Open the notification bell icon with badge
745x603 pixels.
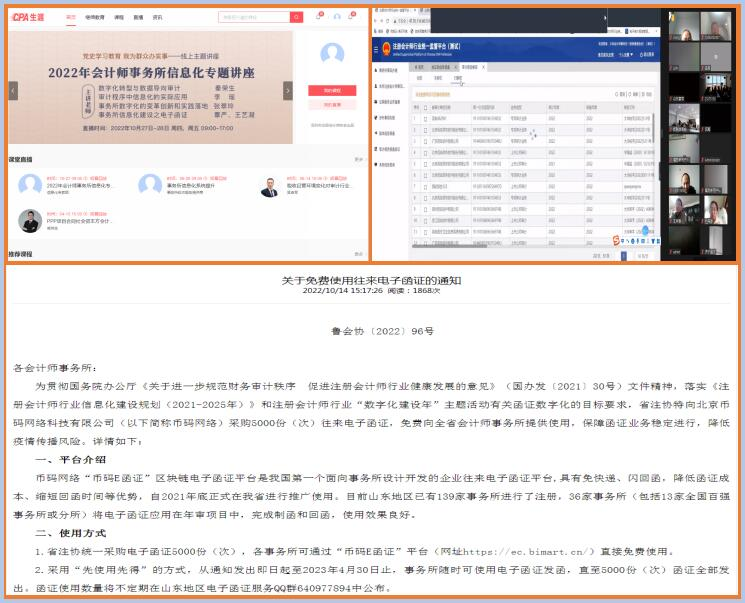(x=319, y=17)
